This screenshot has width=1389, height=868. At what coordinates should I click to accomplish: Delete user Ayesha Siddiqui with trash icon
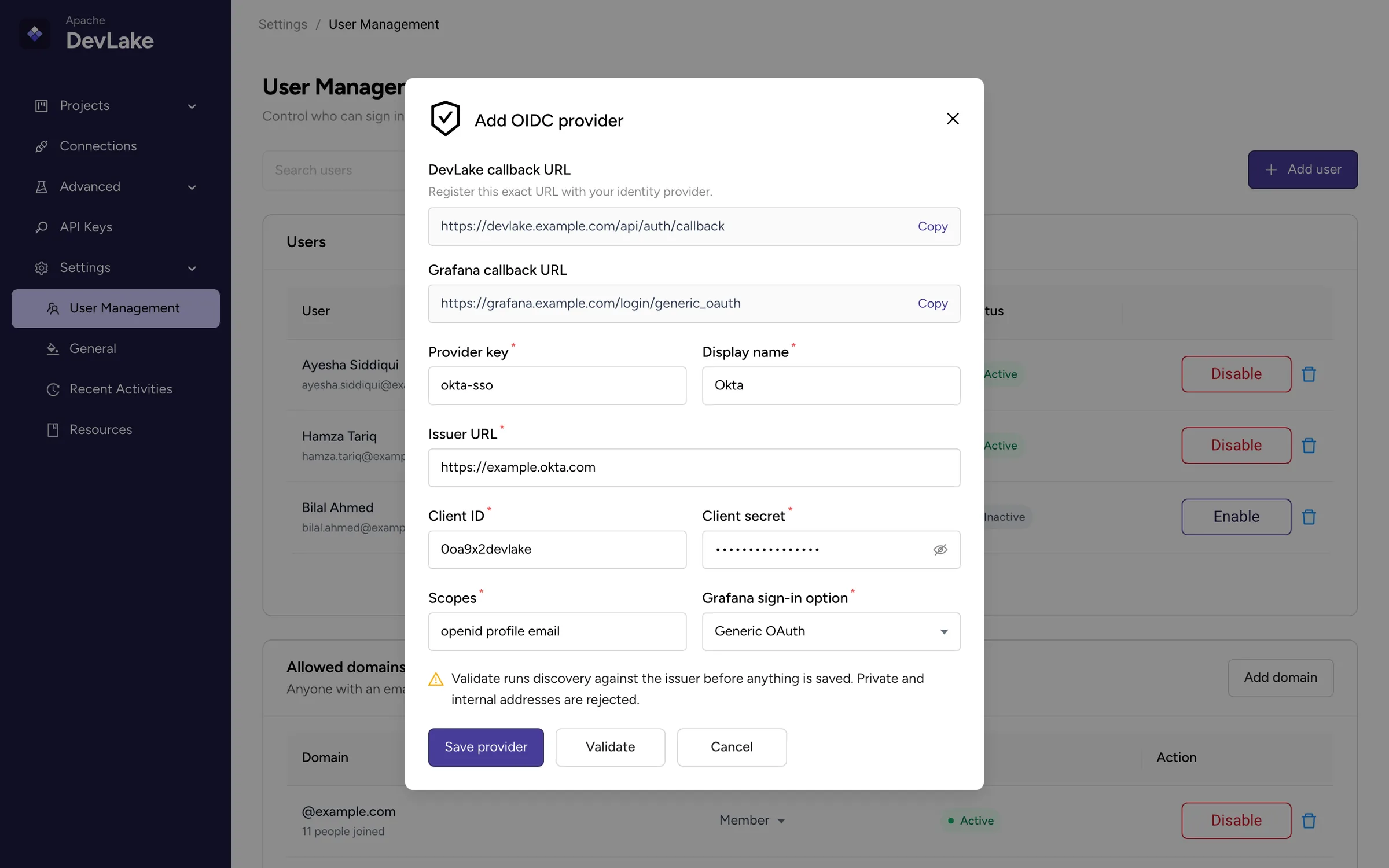(x=1309, y=374)
